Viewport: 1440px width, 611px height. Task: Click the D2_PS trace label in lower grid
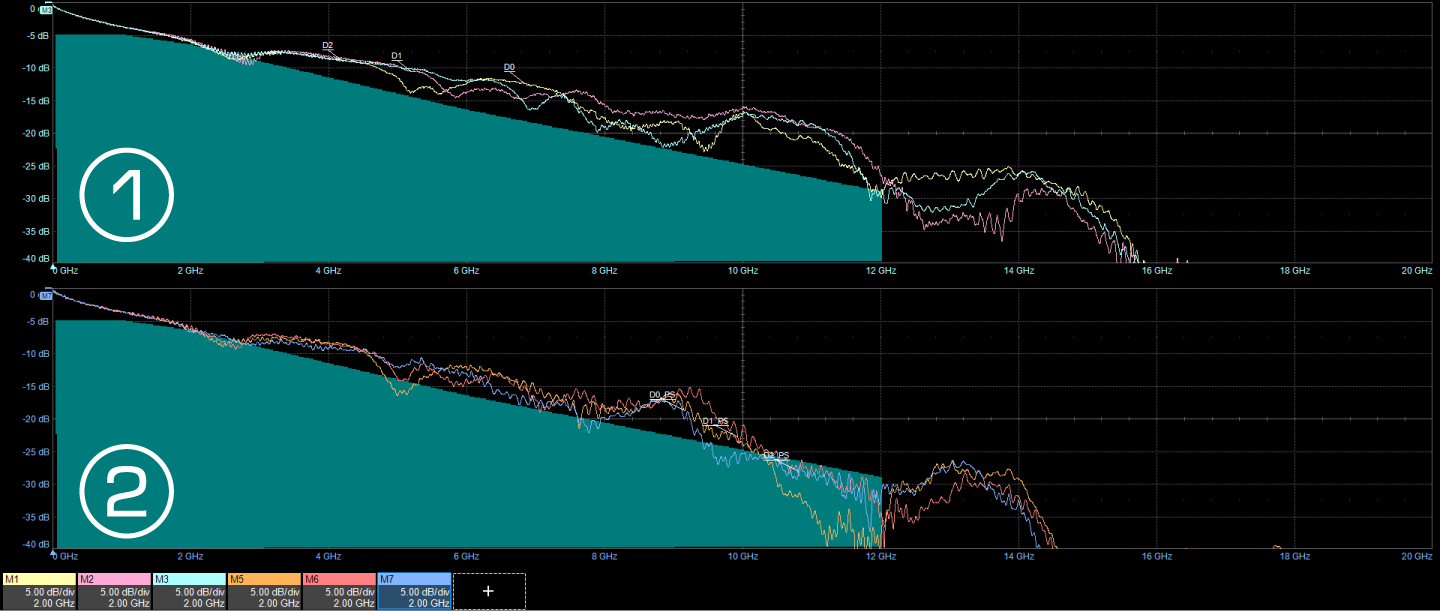pyautogui.click(x=776, y=456)
